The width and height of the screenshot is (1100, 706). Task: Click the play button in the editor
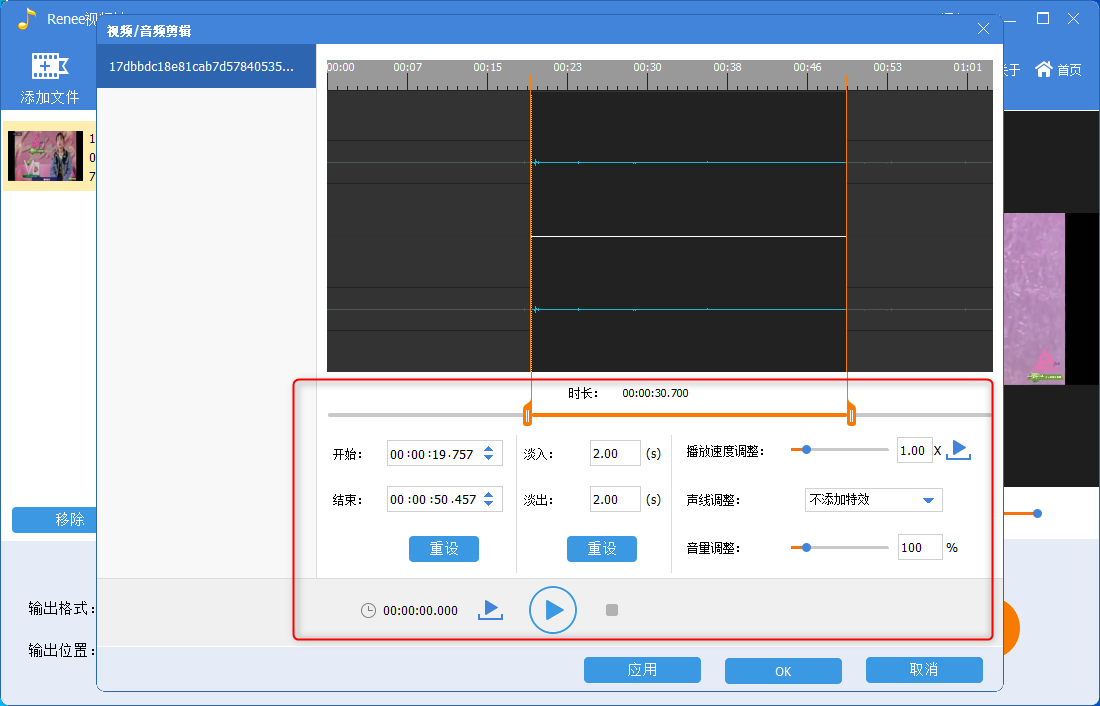tap(553, 610)
